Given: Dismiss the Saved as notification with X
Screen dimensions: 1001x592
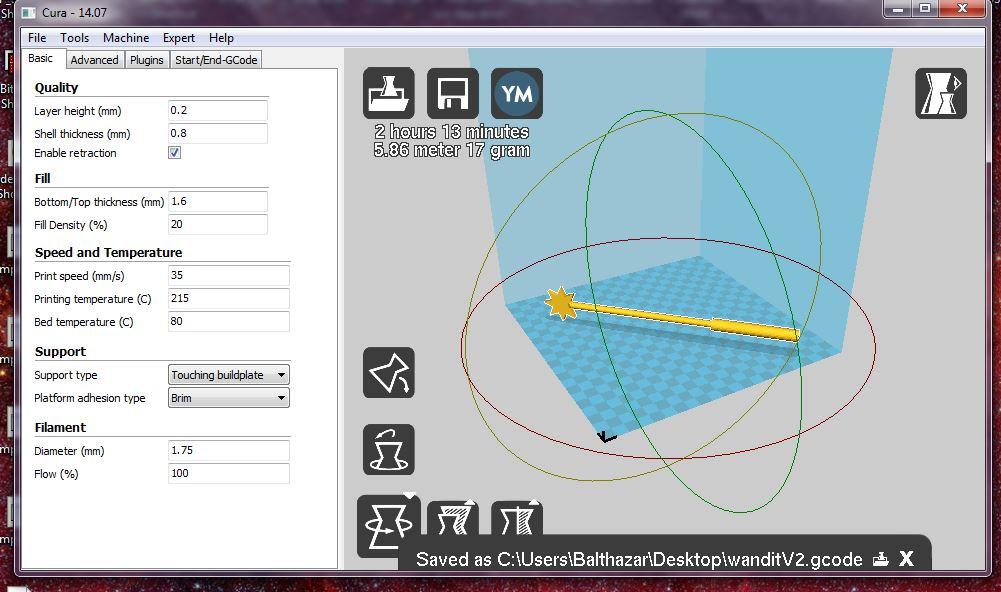Looking at the screenshot, I should click(906, 559).
